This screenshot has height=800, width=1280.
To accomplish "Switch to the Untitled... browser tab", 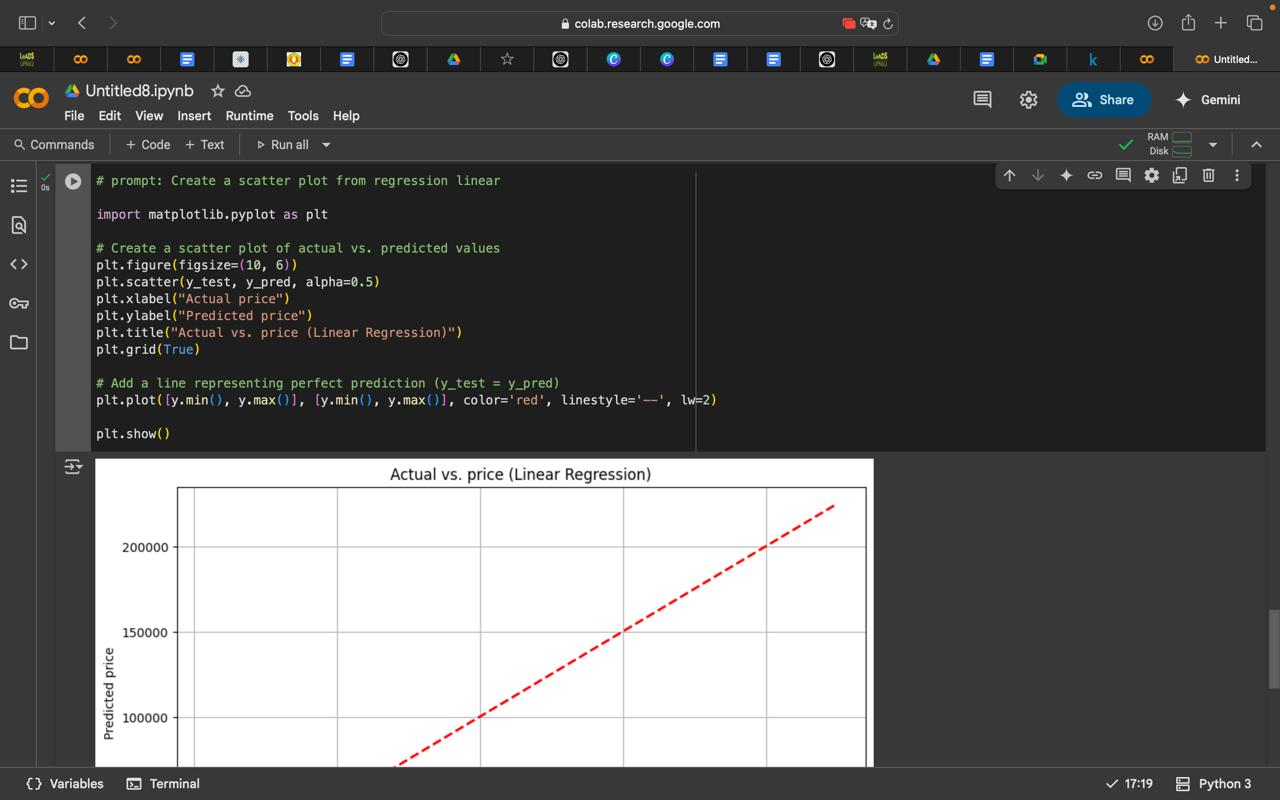I will click(1226, 60).
